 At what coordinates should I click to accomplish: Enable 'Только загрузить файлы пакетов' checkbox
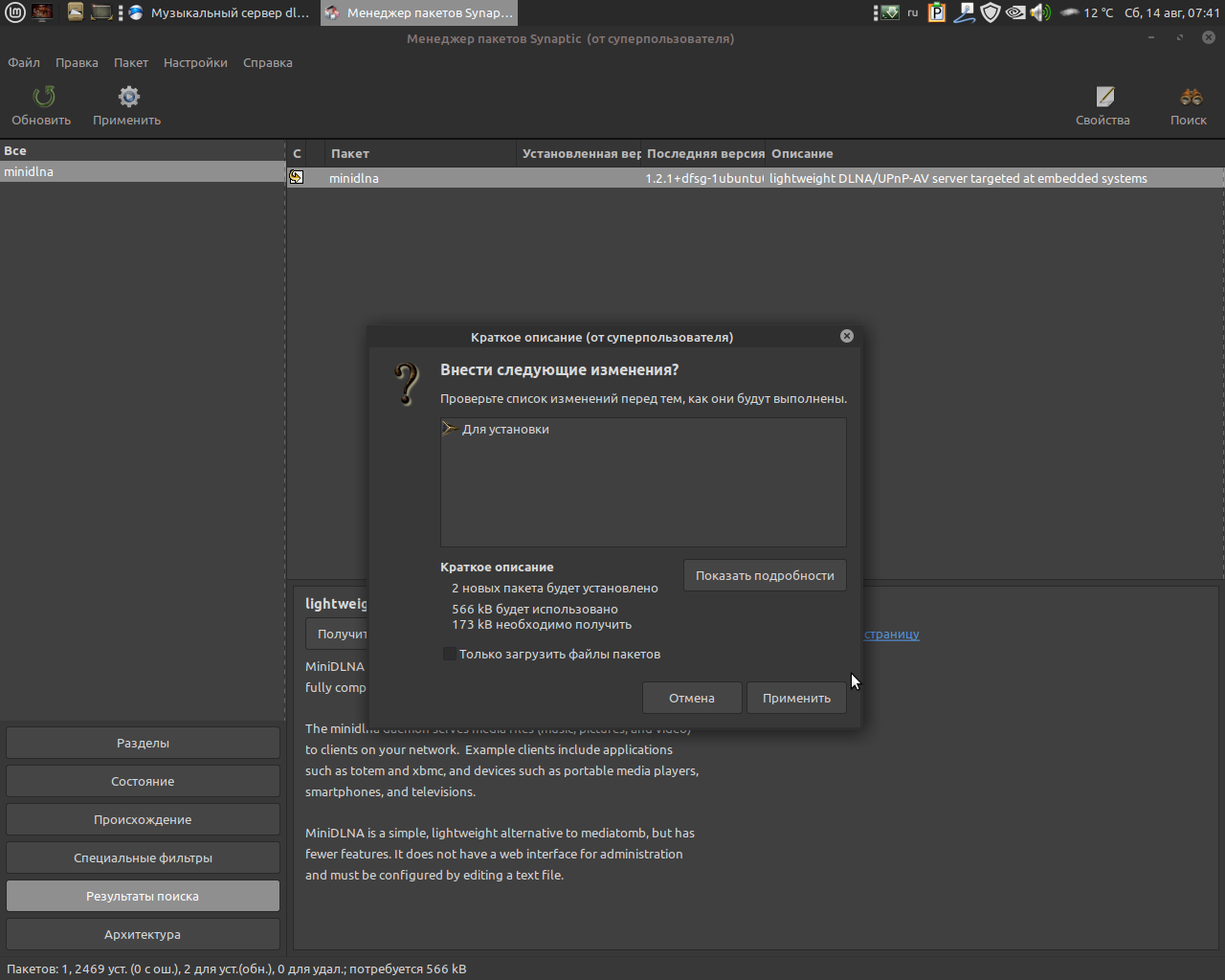(449, 655)
